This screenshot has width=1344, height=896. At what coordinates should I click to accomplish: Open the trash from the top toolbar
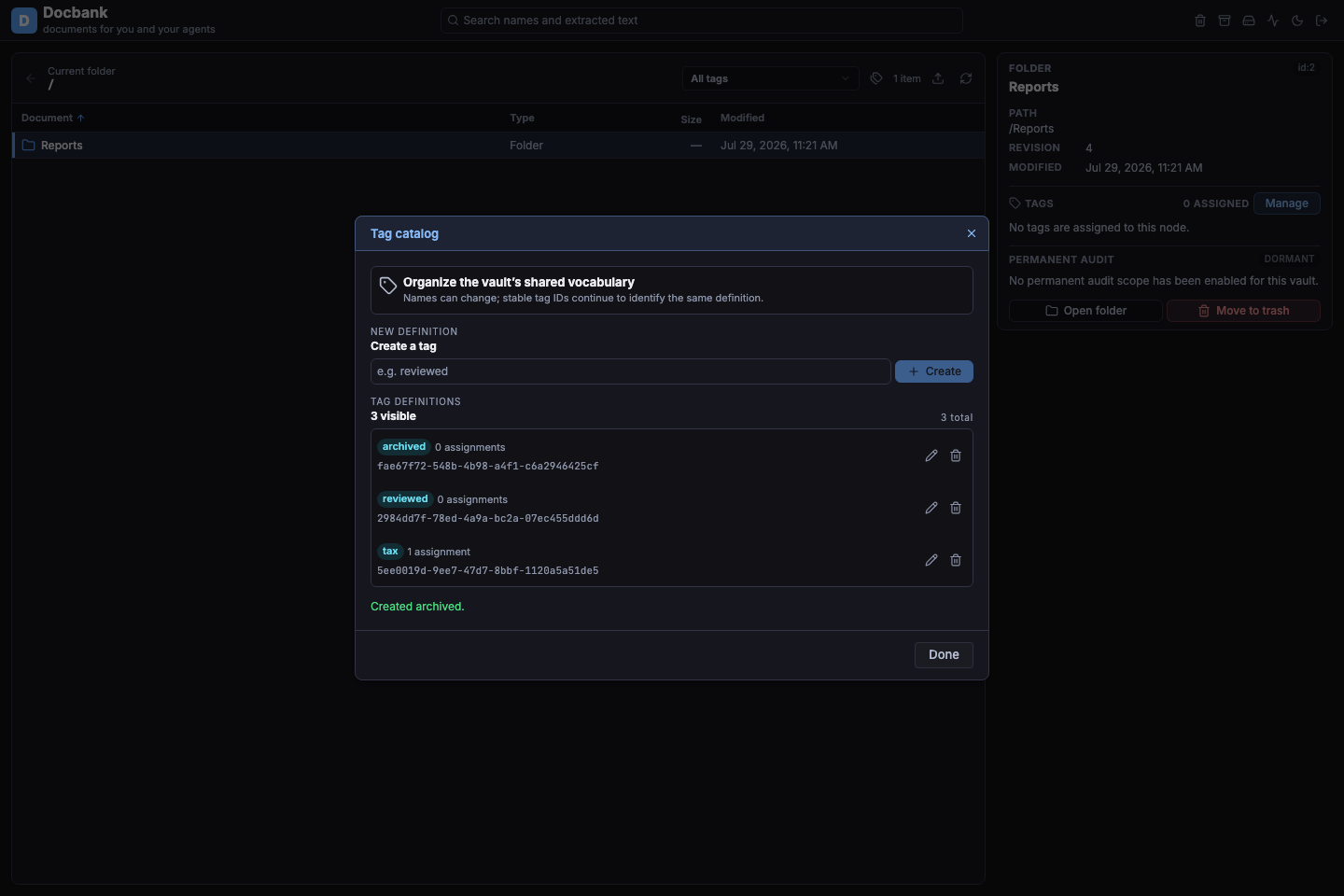(1200, 21)
